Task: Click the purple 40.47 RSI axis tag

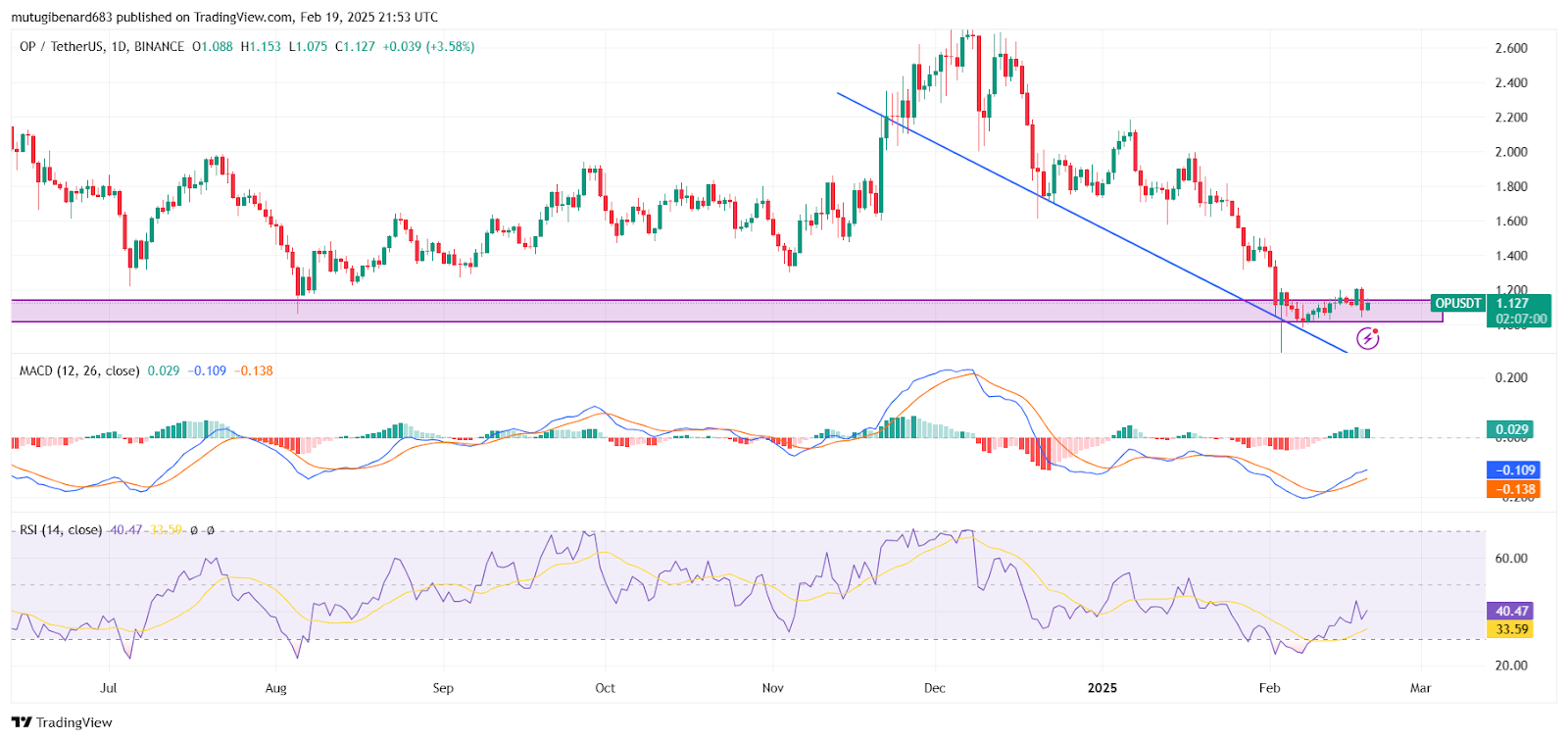Action: pos(1510,611)
